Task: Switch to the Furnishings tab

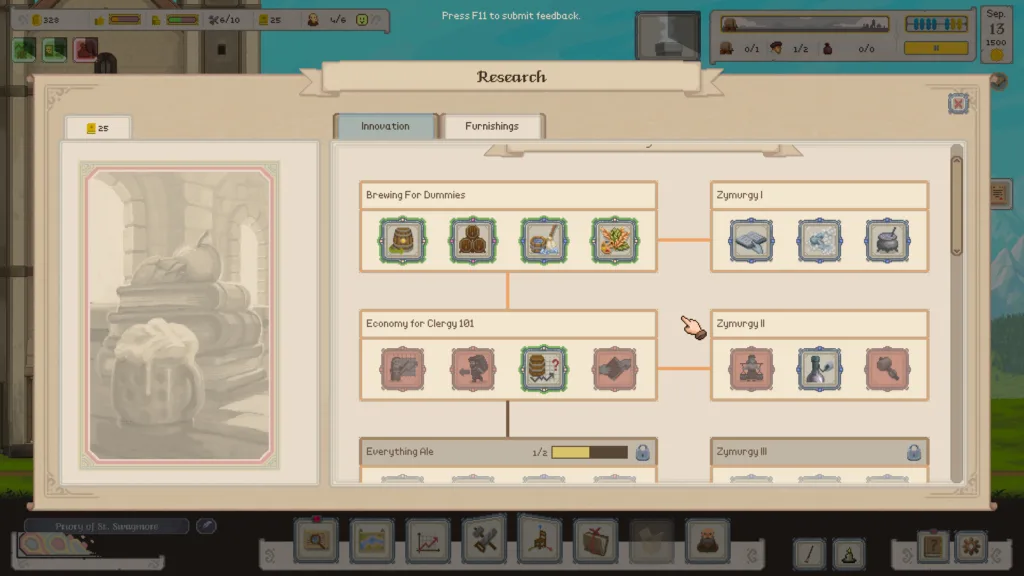Action: coord(492,126)
